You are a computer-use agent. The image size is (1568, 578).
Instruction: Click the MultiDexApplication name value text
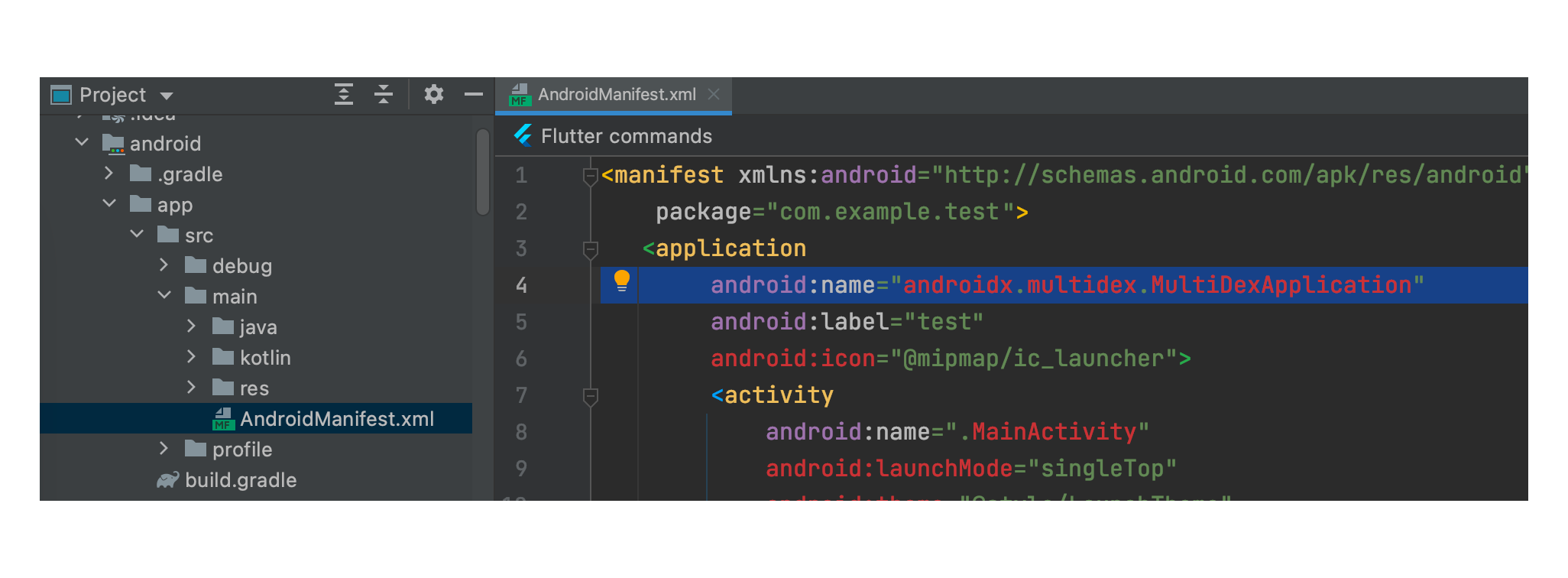click(1157, 285)
